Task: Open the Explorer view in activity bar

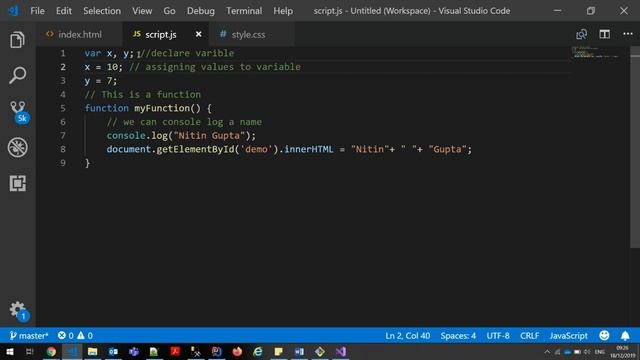Action: click(x=17, y=40)
